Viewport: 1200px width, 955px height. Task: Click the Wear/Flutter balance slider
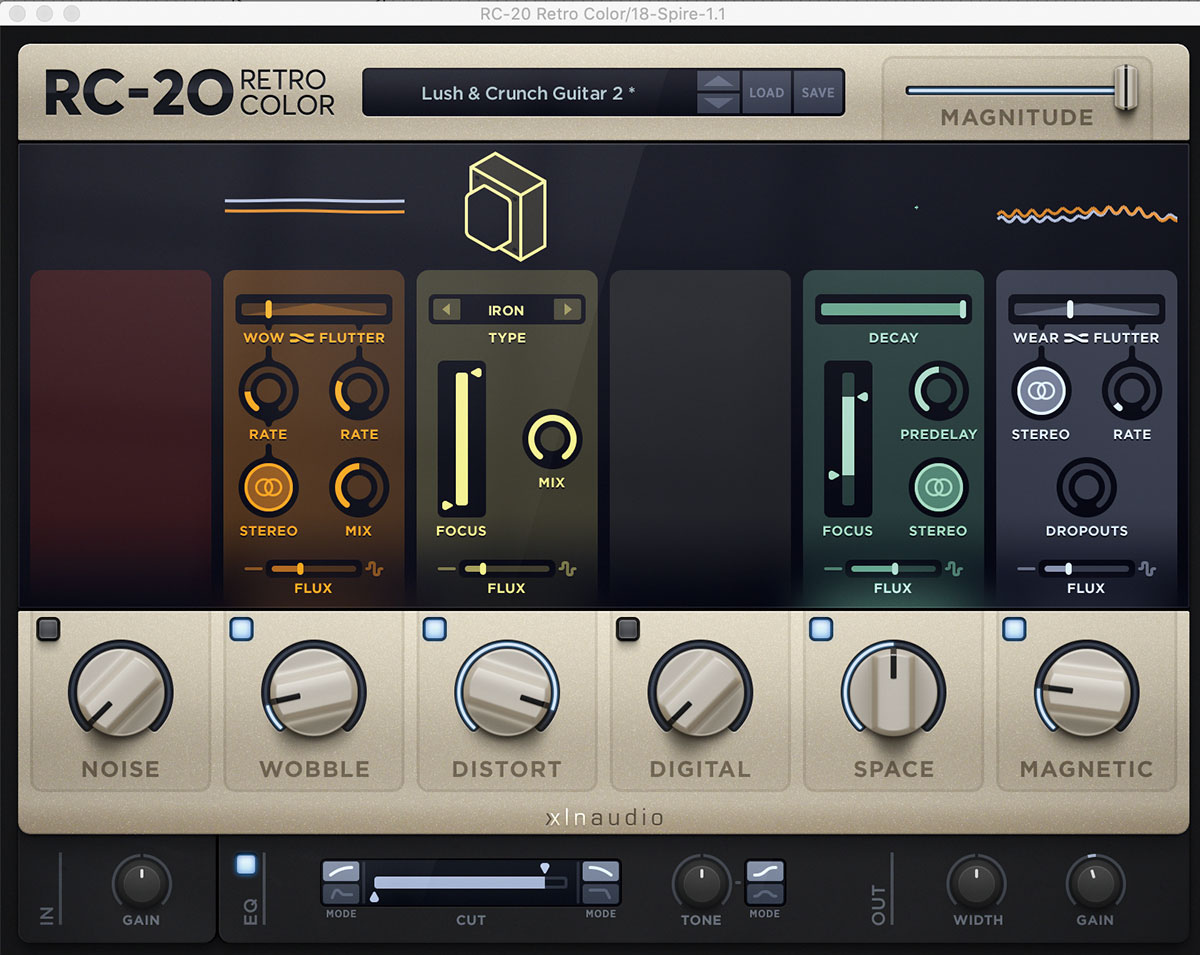pos(1086,310)
